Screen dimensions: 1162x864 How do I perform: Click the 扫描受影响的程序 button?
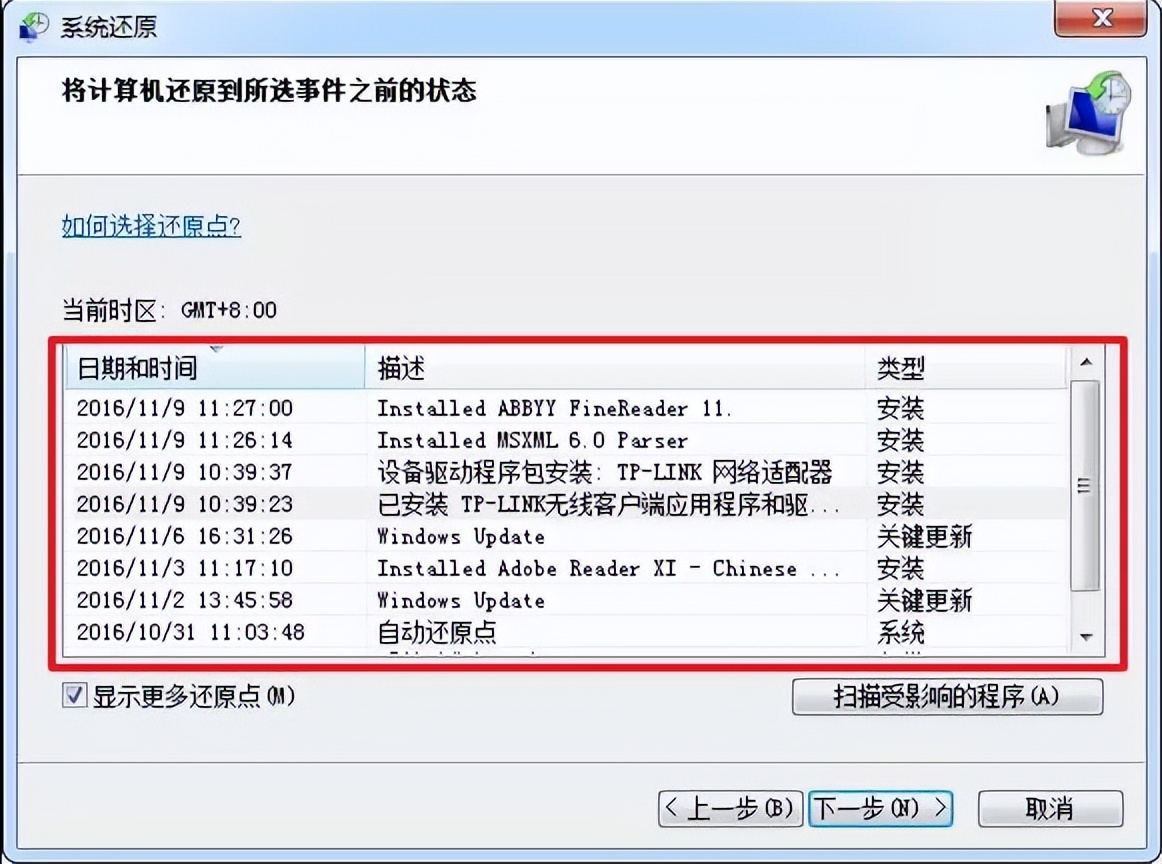coord(948,696)
